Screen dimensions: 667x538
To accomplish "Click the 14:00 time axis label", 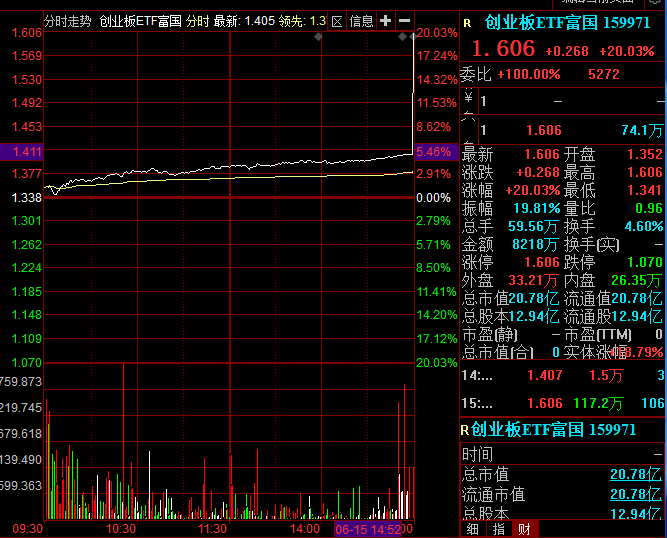I will click(305, 529).
